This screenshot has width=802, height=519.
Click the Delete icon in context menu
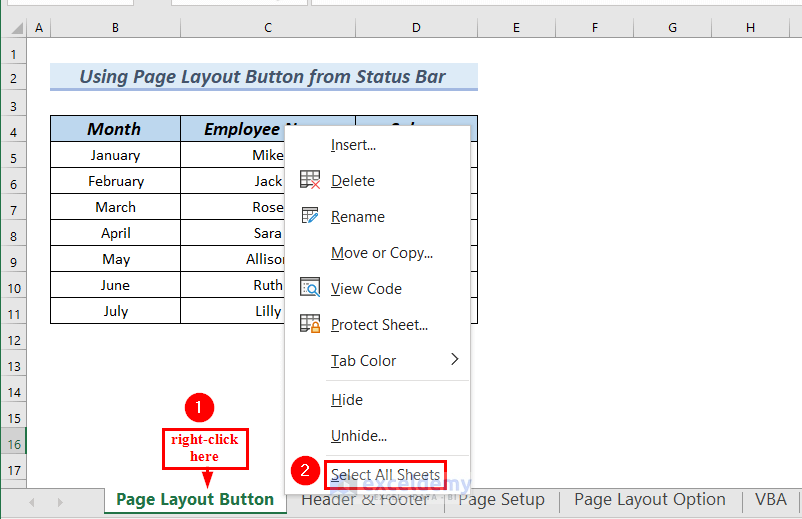pyautogui.click(x=310, y=180)
